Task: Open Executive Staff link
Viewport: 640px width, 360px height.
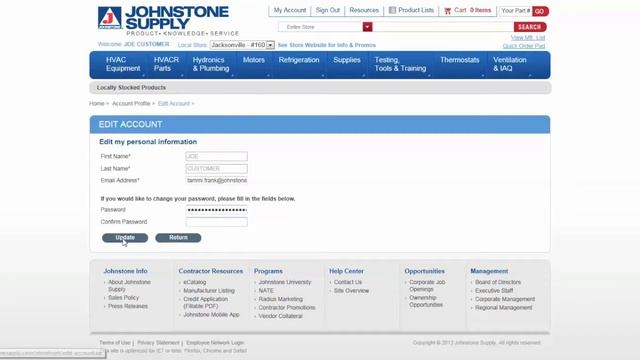Action: 494,291
